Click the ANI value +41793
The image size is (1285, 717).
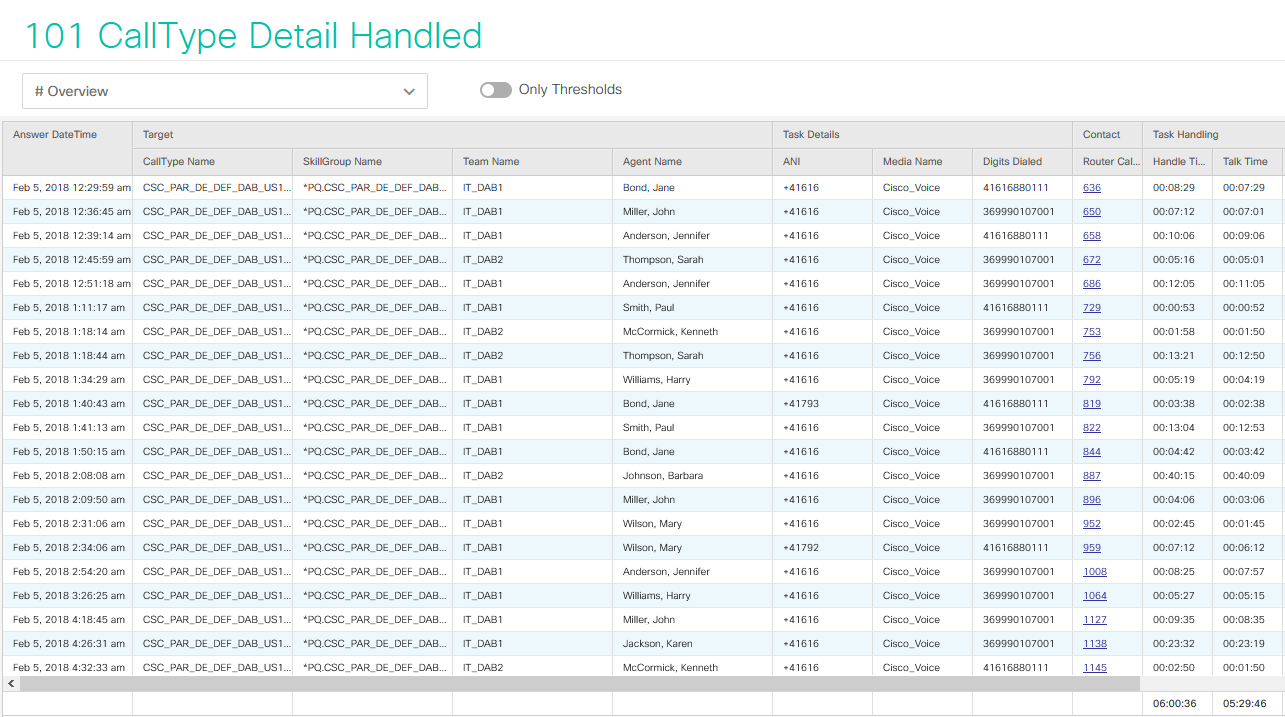click(801, 404)
